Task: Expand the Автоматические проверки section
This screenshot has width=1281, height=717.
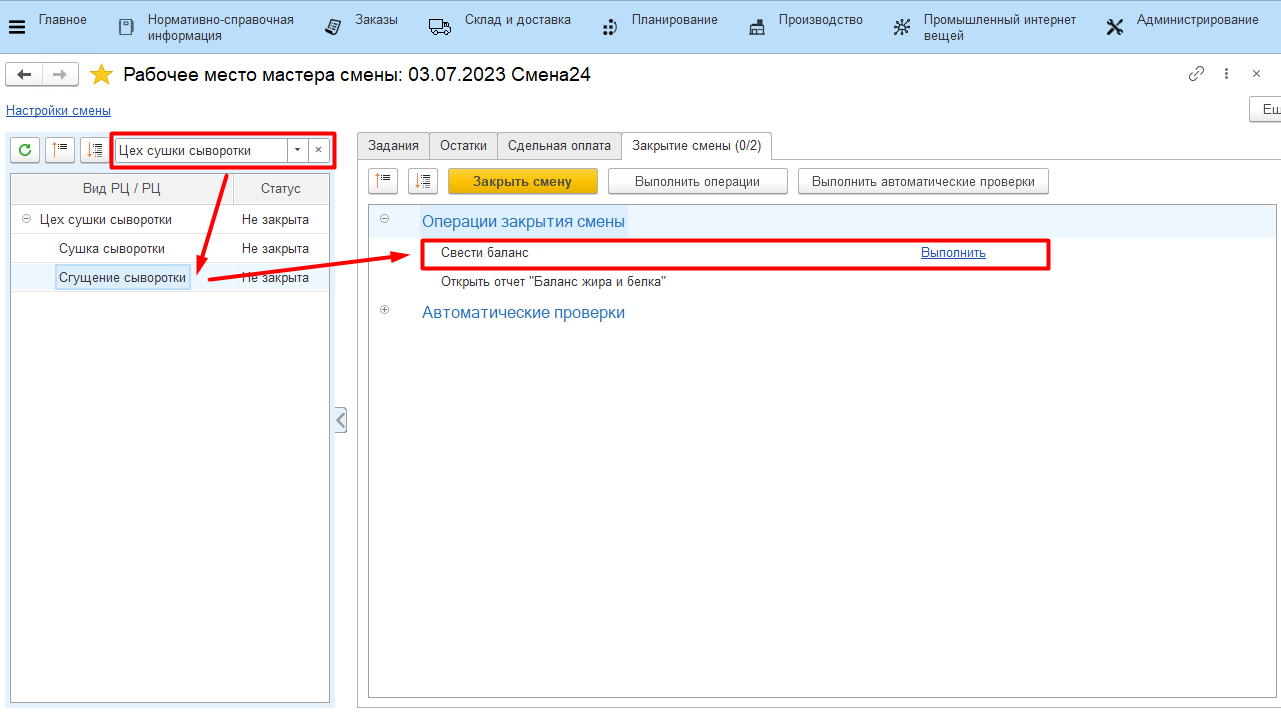Action: [x=384, y=310]
